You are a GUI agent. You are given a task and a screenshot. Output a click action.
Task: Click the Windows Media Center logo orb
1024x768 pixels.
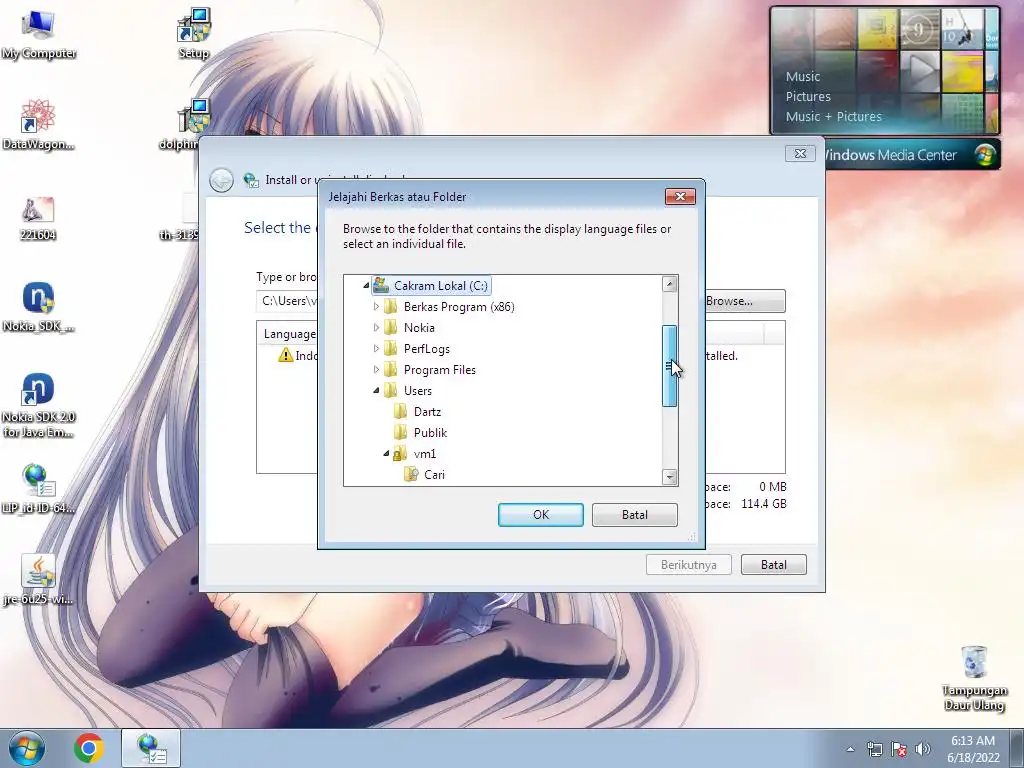pos(985,155)
